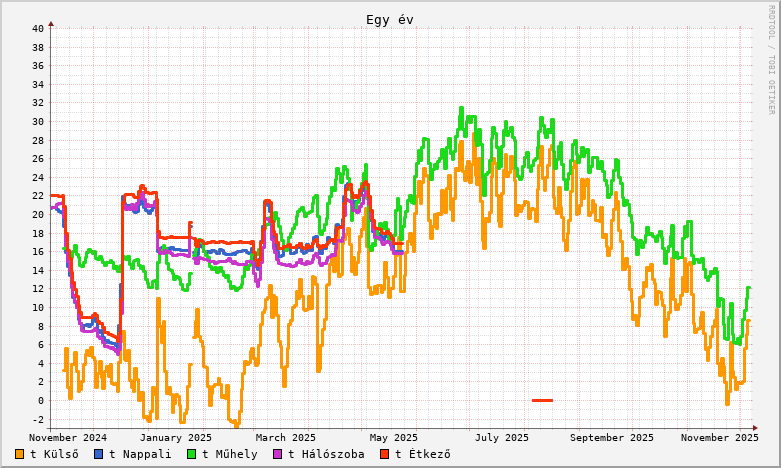Click the arrow at the x-axis end
This screenshot has width=781, height=468.
[x=754, y=428]
